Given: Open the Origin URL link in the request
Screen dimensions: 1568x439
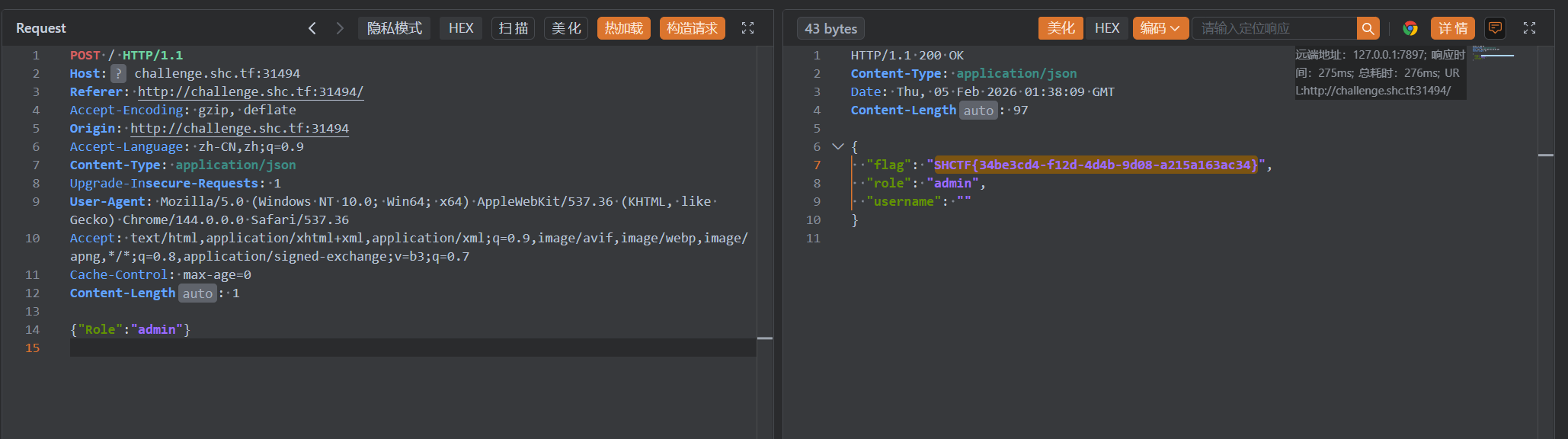Looking at the screenshot, I should (x=239, y=128).
